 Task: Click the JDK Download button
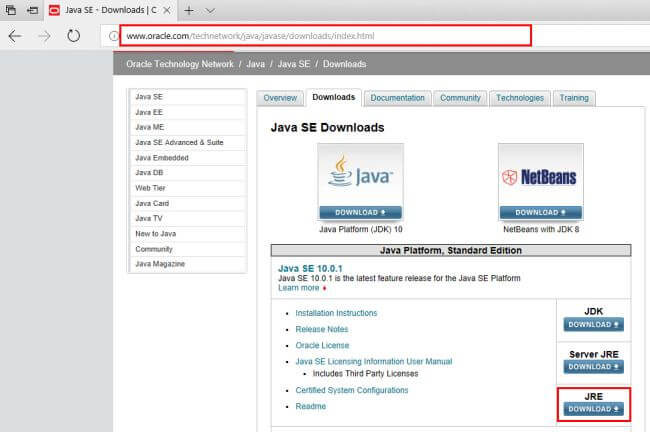click(x=594, y=325)
